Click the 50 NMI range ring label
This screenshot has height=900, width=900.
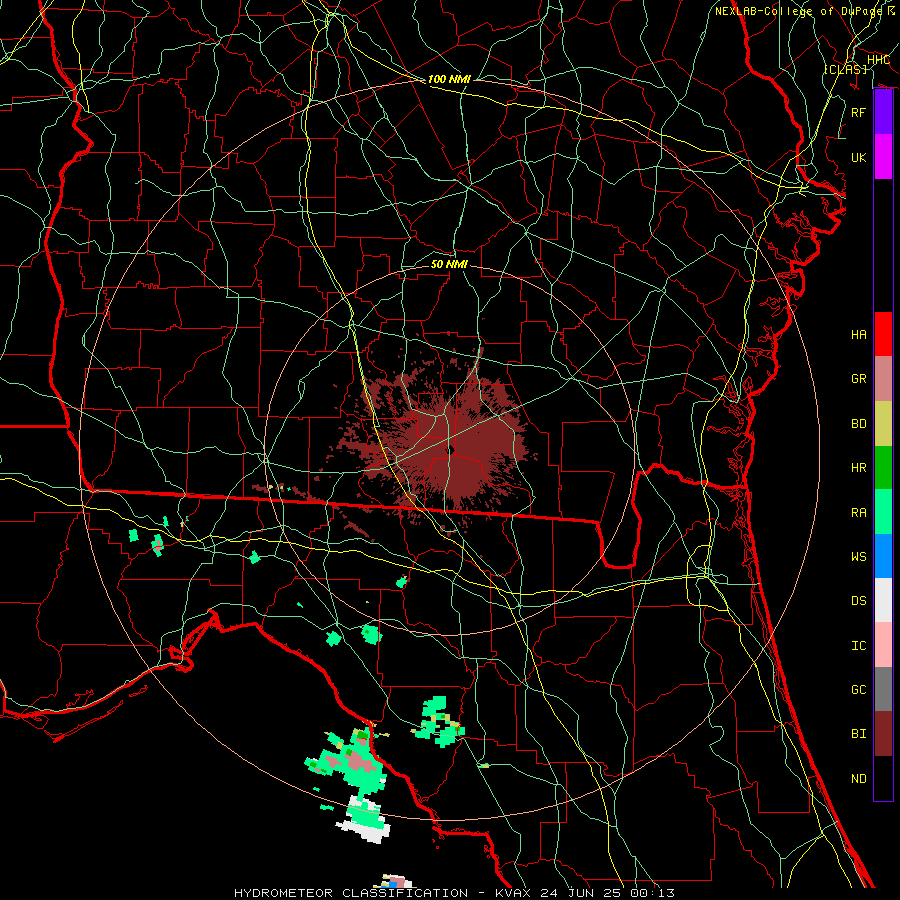point(449,264)
